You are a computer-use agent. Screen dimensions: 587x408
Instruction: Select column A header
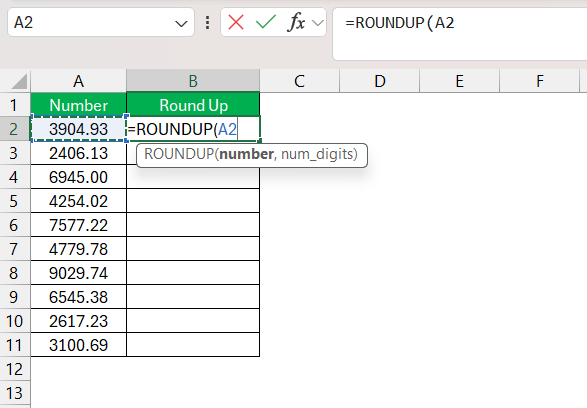(79, 81)
